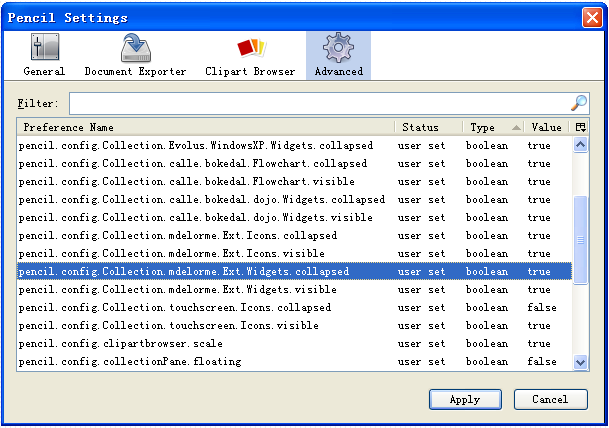Open the Document Exporter settings

pyautogui.click(x=135, y=55)
